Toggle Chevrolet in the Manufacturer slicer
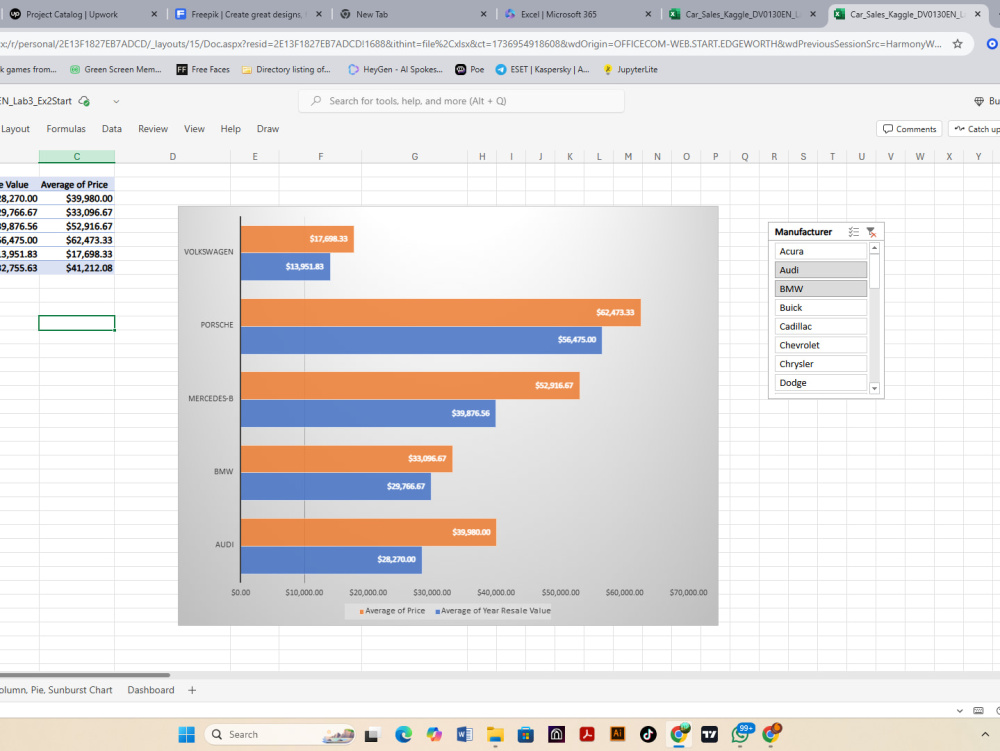The width and height of the screenshot is (1000, 751). 821,345
